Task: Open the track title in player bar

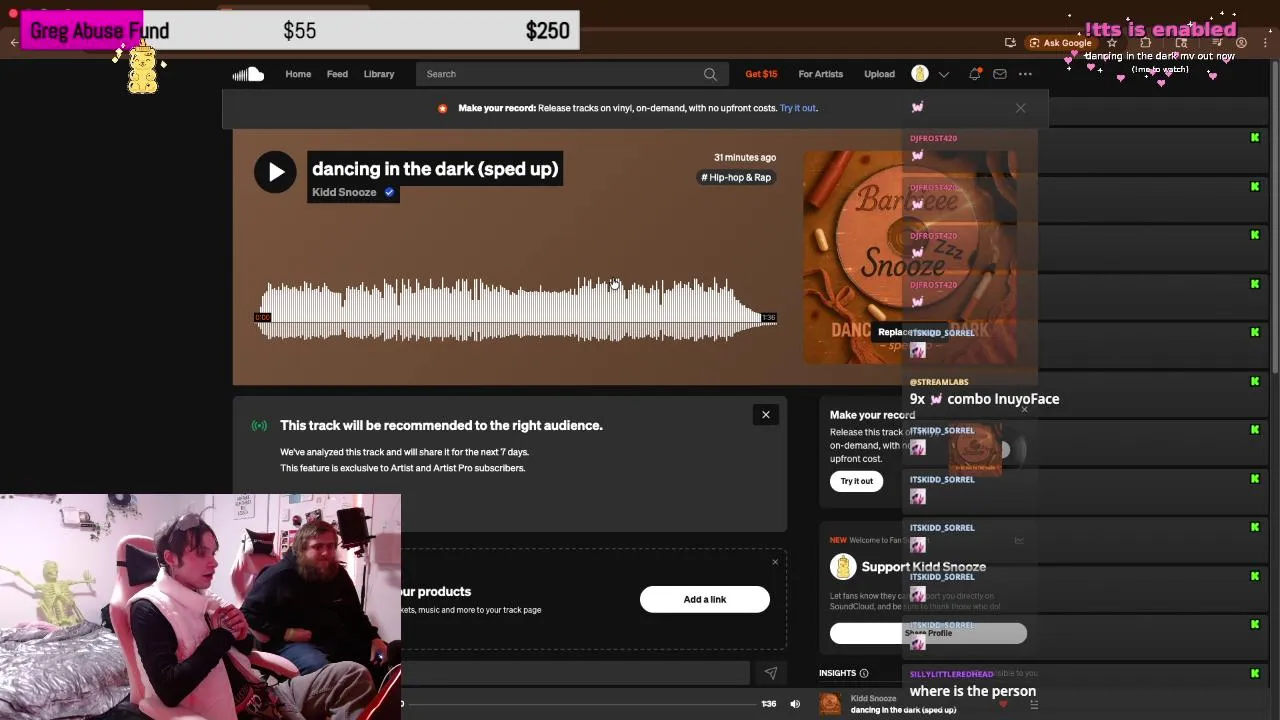Action: [x=903, y=710]
